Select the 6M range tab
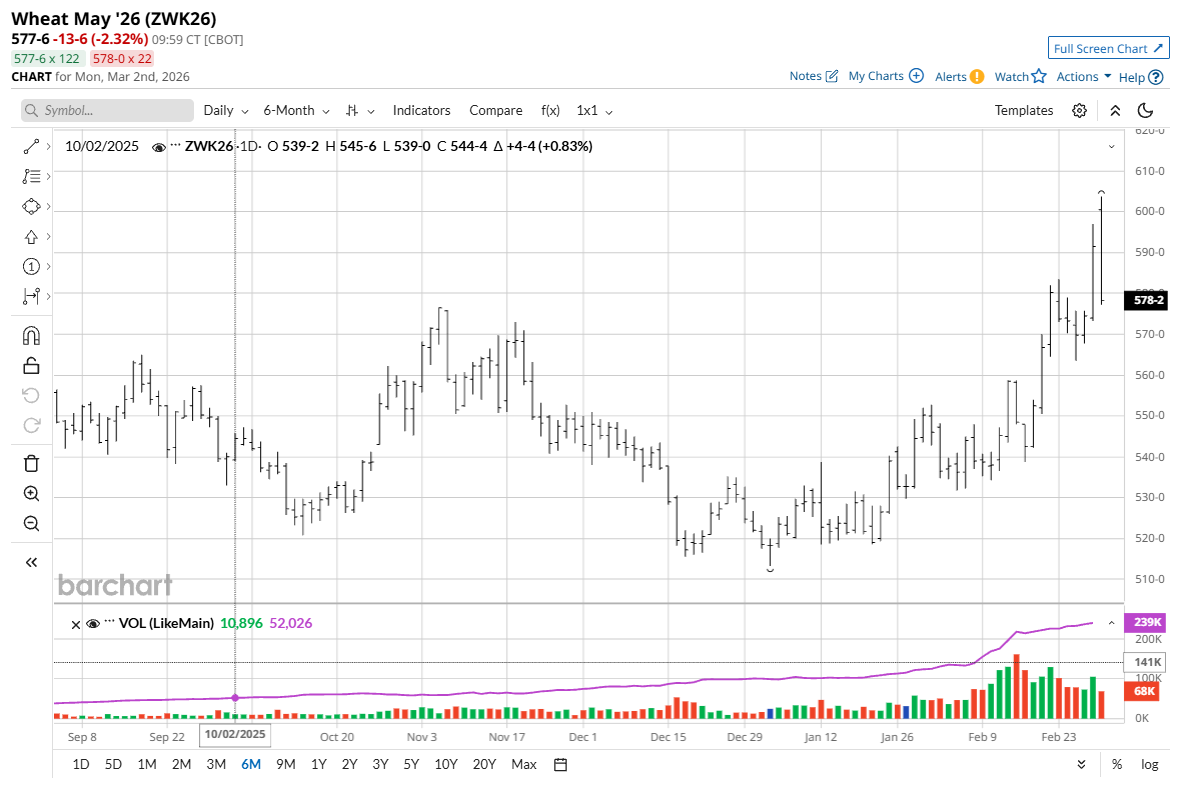The image size is (1183, 792). click(250, 765)
